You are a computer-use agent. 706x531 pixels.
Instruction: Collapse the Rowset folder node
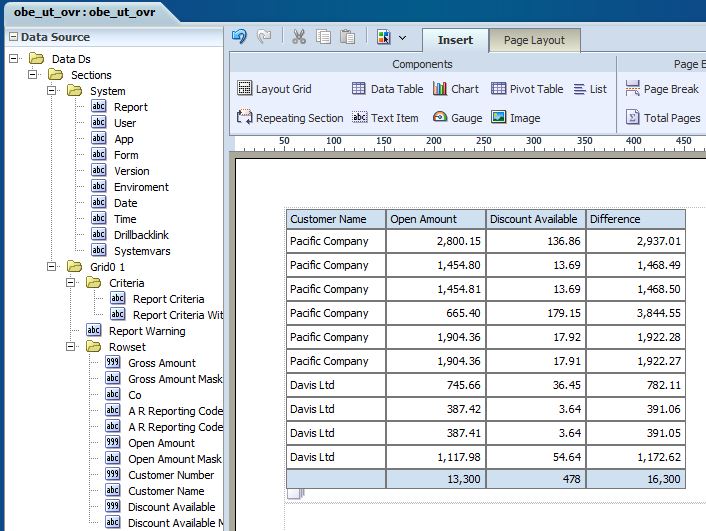70,347
